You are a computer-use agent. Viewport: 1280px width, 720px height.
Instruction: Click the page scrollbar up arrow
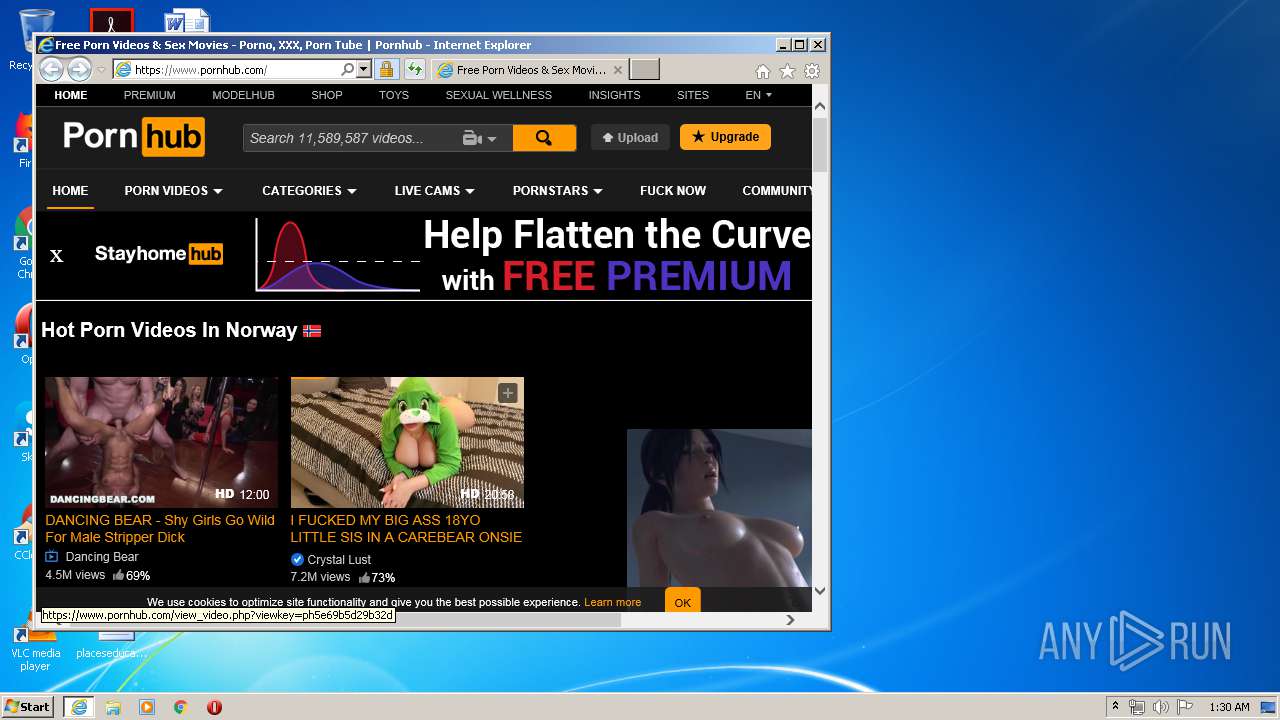pos(820,106)
